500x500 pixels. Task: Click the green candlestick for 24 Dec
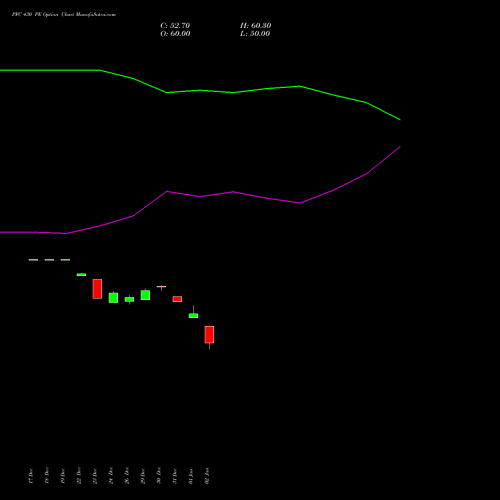pyautogui.click(x=113, y=298)
